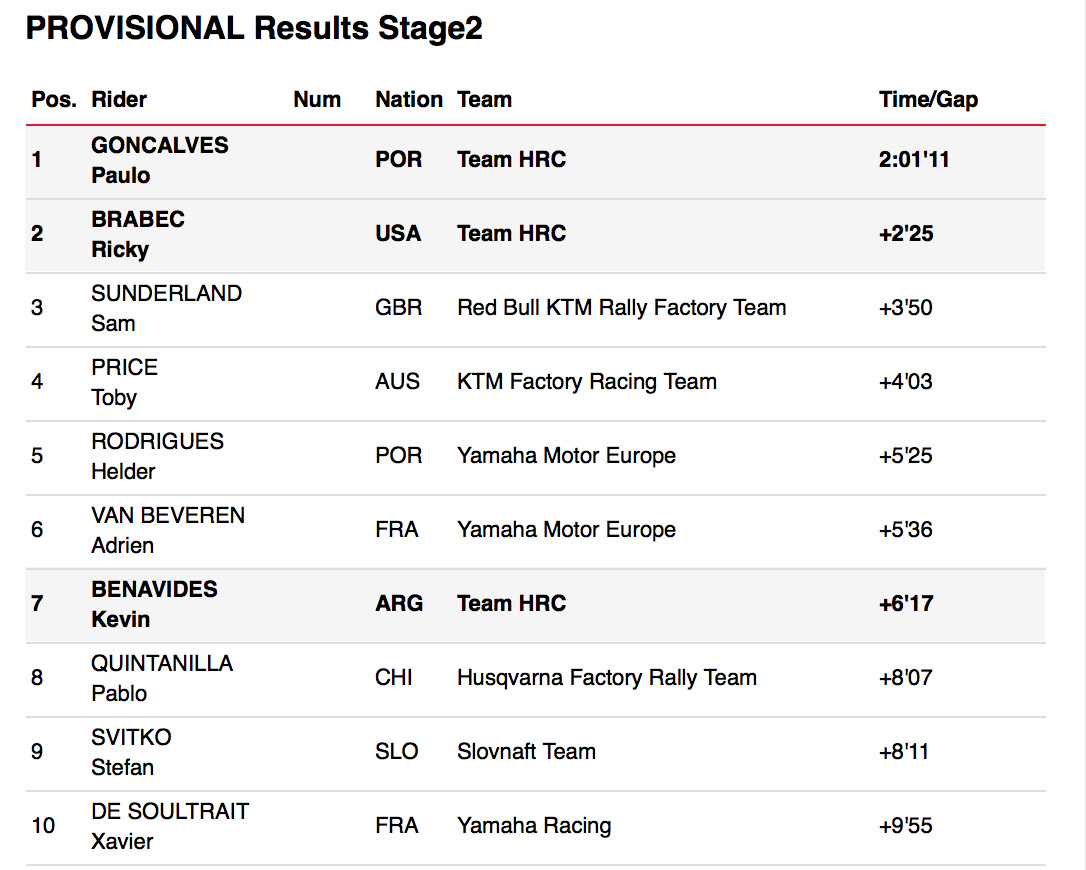Image resolution: width=1086 pixels, height=870 pixels.
Task: Click Husqvarna Factory Rally Team
Action: point(606,678)
